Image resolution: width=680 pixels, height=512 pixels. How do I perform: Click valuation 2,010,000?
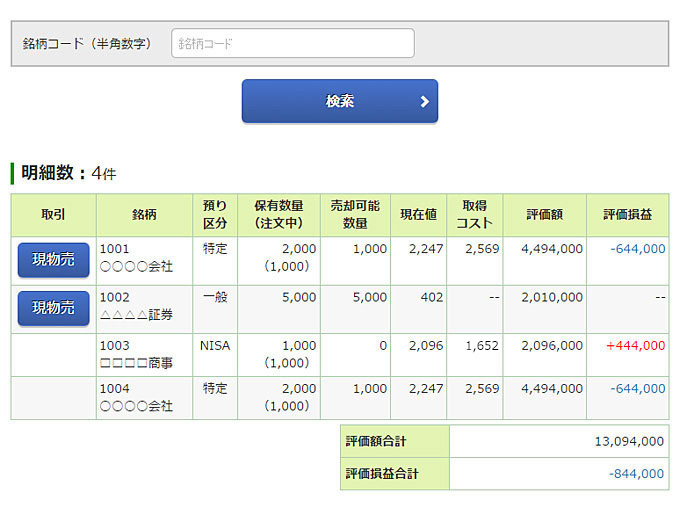pos(552,297)
